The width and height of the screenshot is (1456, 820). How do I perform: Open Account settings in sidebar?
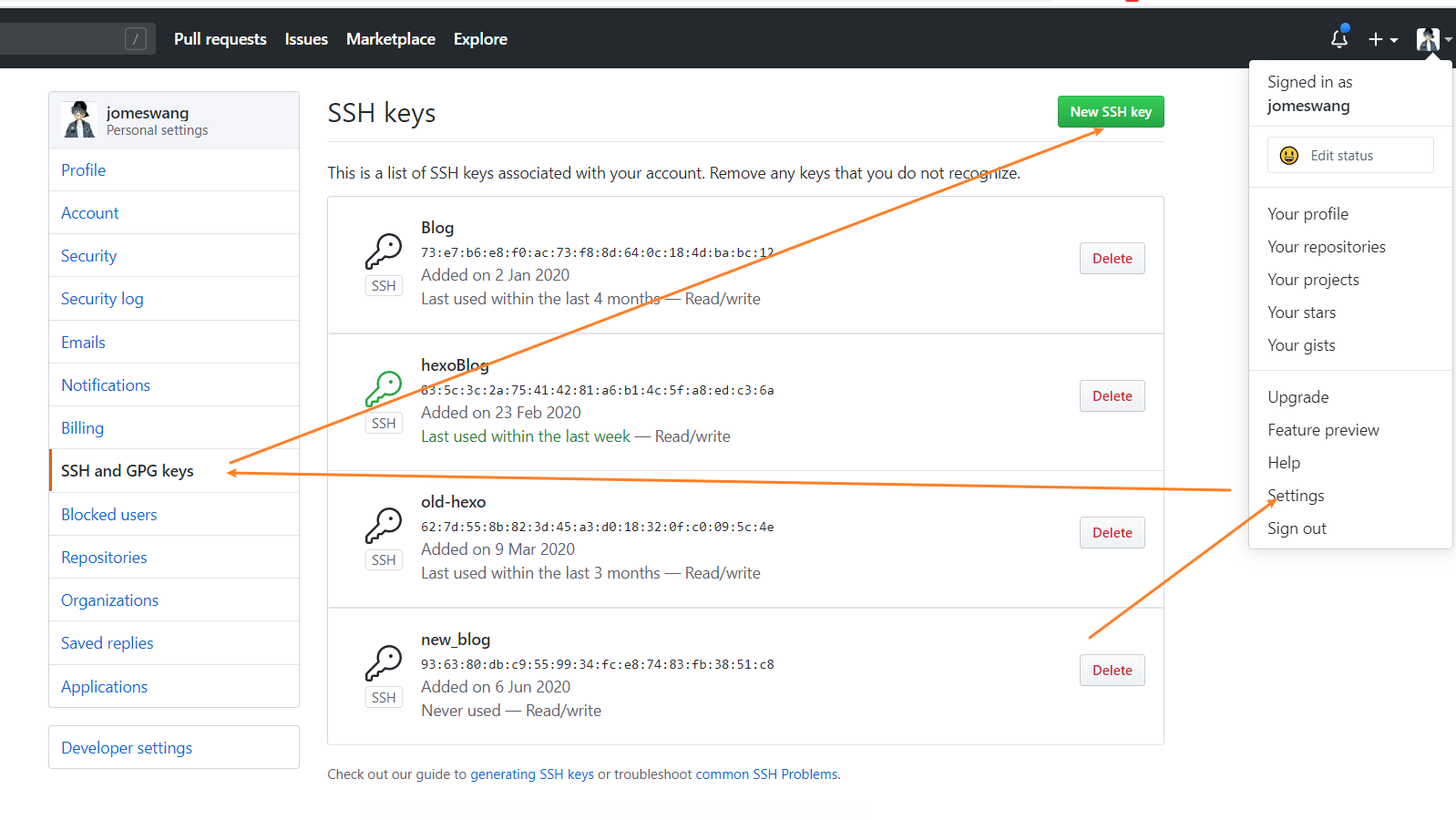(174, 213)
